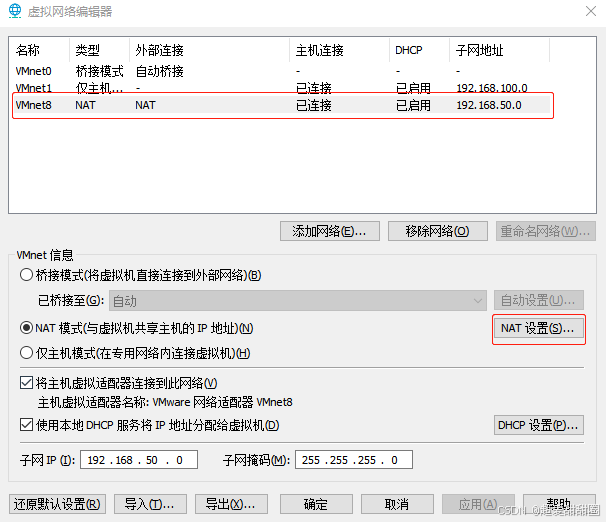Click subnet address 192.168.100.0 cell
606x522 pixels.
492,88
